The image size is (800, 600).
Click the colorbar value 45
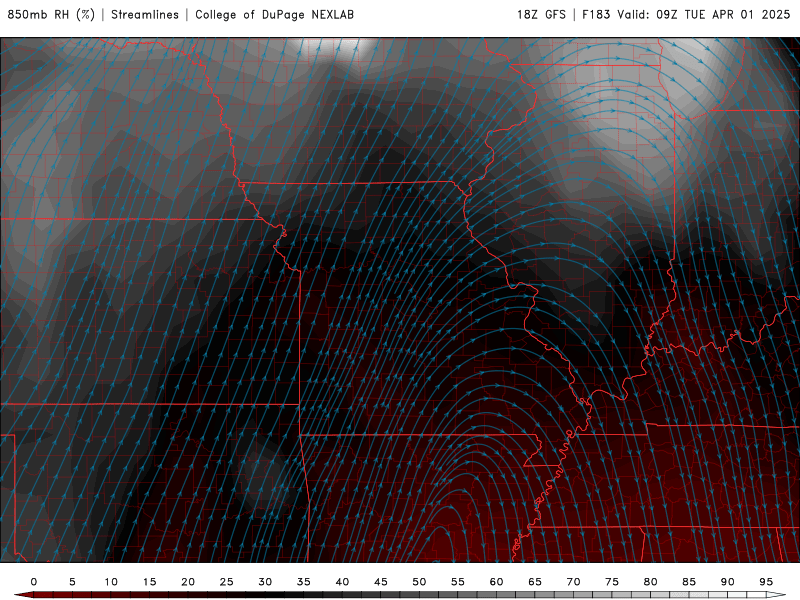point(381,582)
